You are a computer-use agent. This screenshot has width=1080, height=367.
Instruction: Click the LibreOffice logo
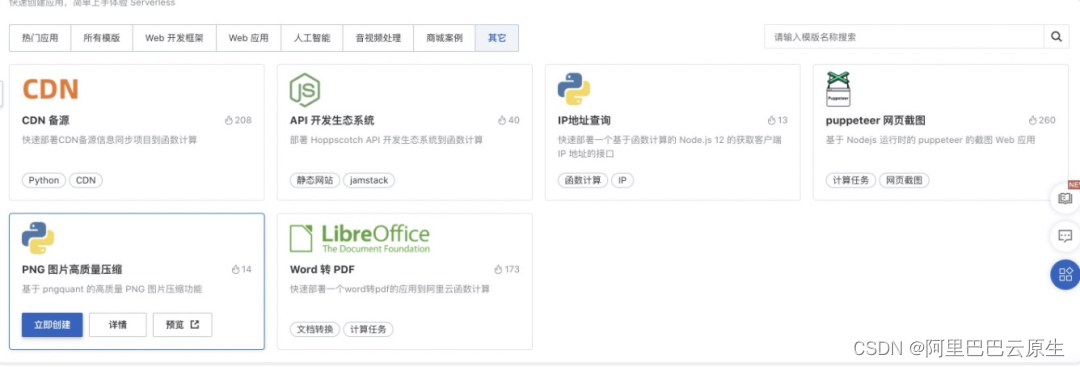click(360, 238)
